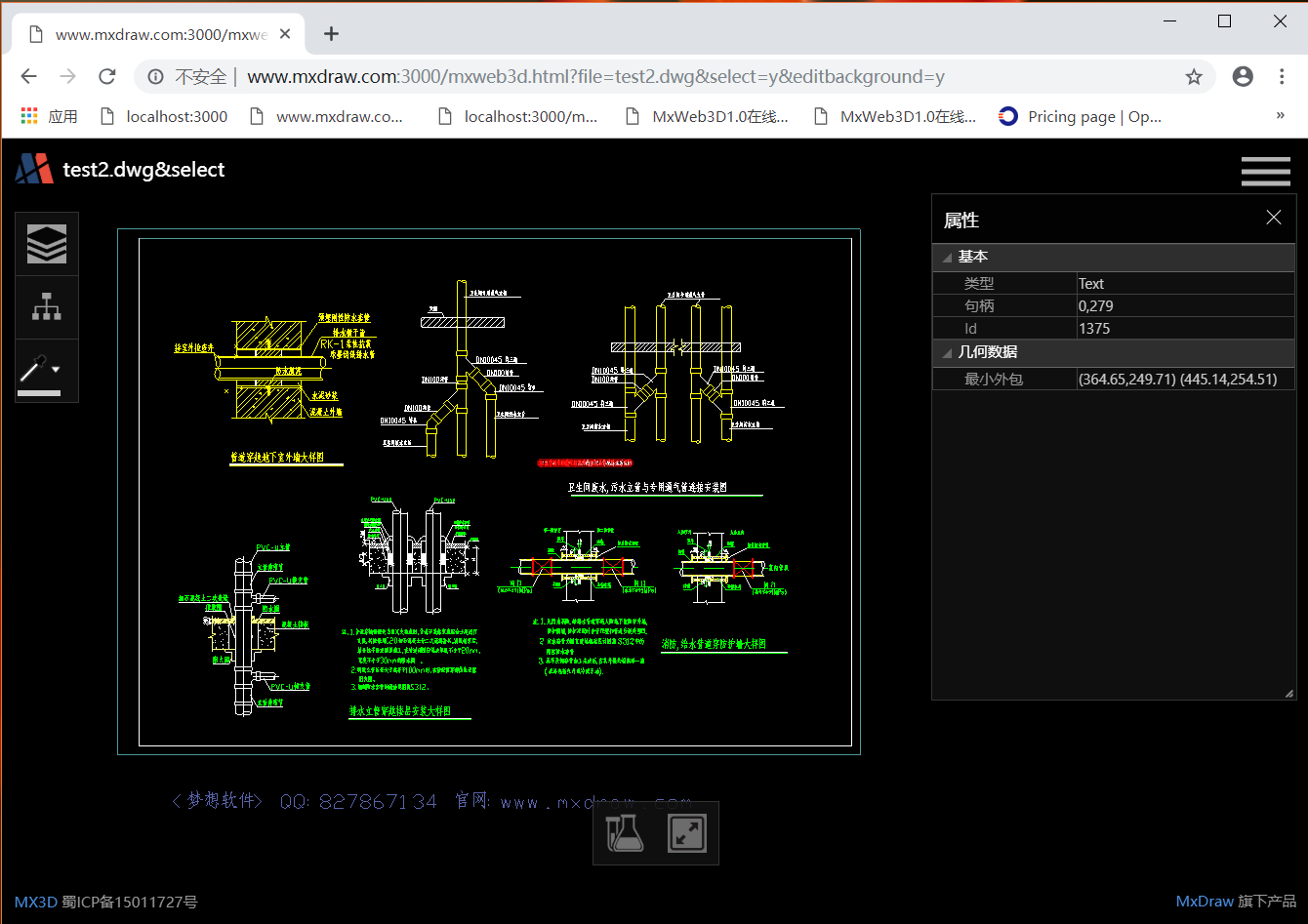Select the 最小外包 coordinates value
Image resolution: width=1308 pixels, height=924 pixels.
[1185, 379]
